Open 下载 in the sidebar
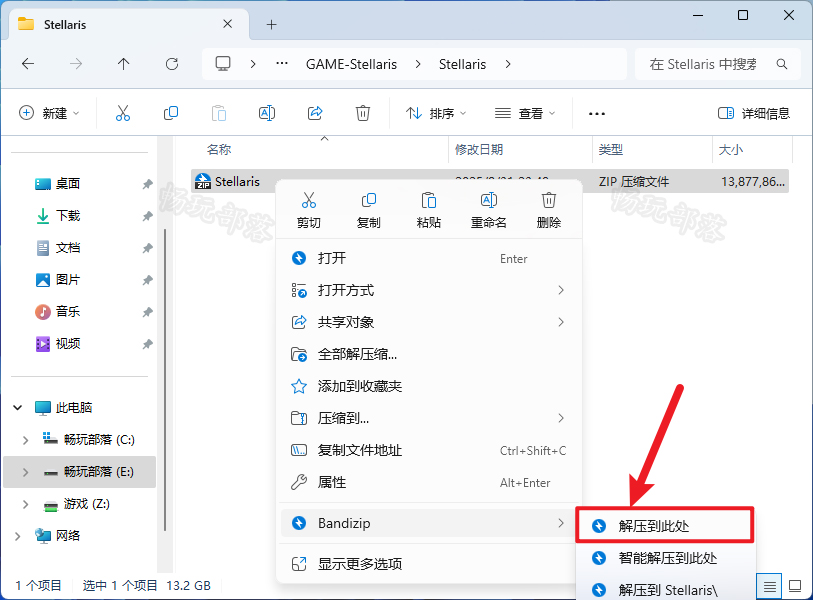 [x=67, y=216]
